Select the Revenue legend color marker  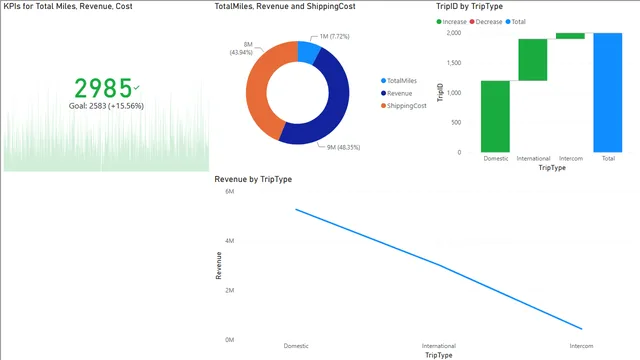click(383, 93)
